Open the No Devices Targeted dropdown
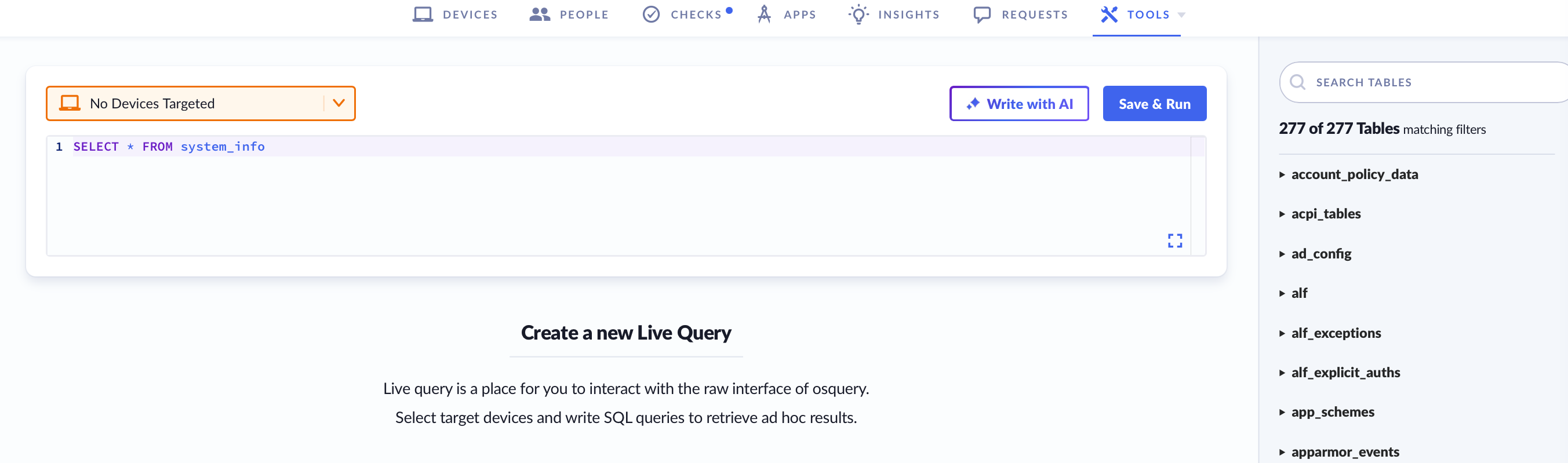Screen dimensions: 1568x463 pos(200,103)
